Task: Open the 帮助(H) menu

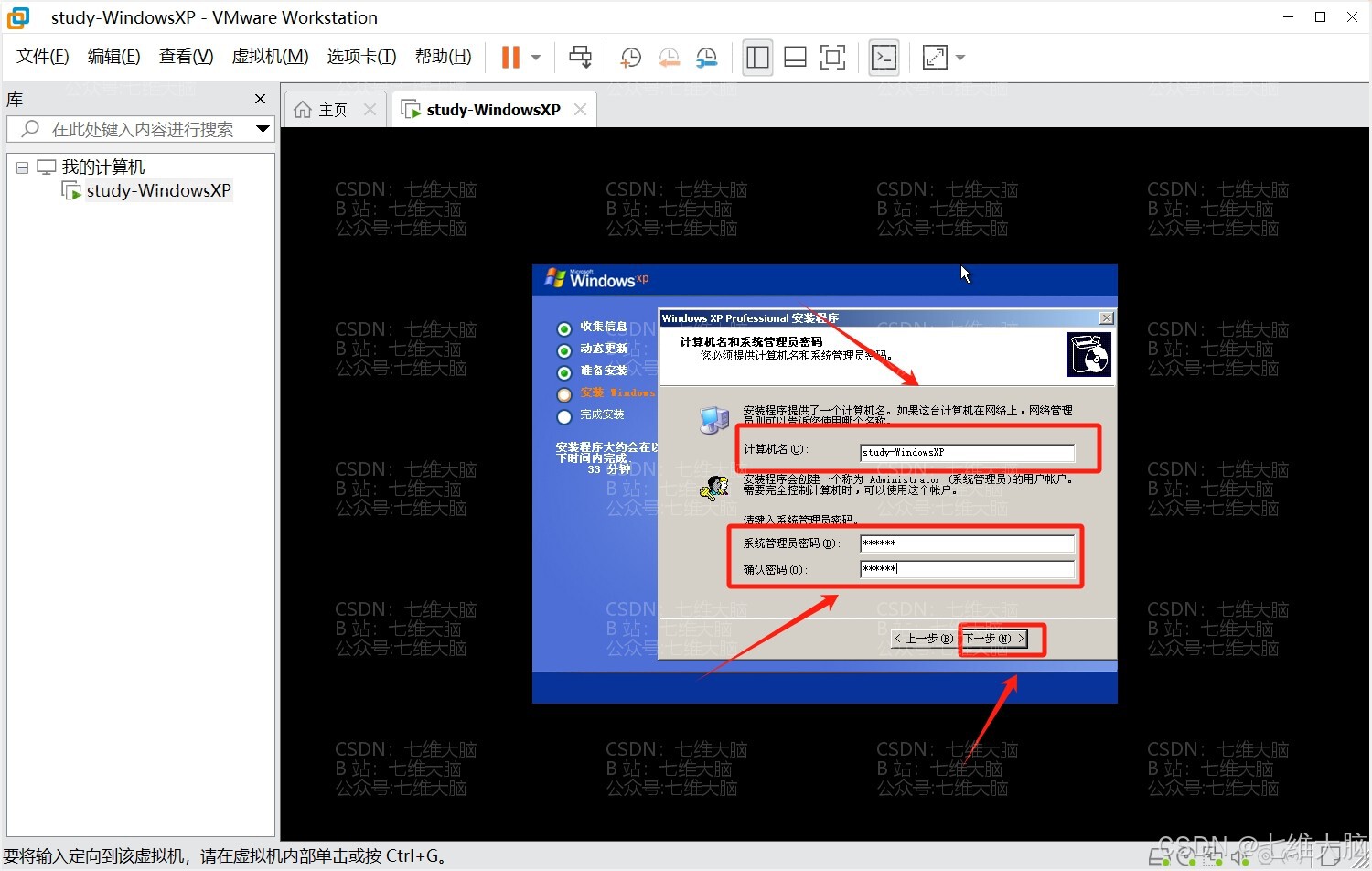Action: (x=444, y=57)
